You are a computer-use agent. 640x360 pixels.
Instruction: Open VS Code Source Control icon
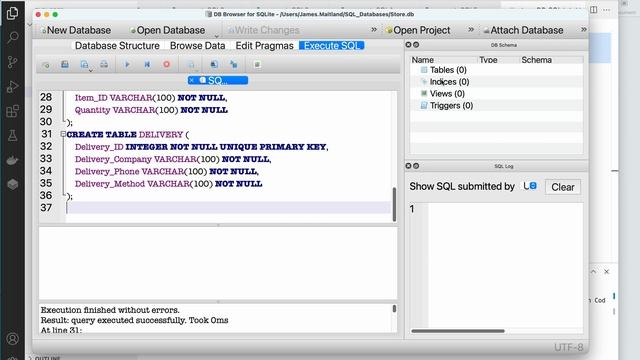point(13,62)
